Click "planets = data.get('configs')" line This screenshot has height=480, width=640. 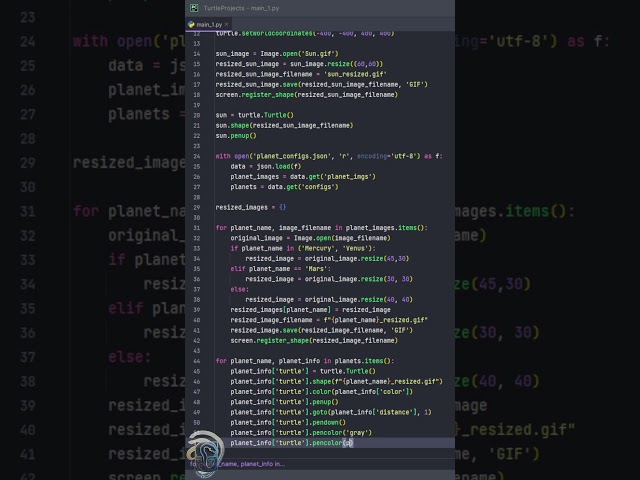tap(284, 187)
